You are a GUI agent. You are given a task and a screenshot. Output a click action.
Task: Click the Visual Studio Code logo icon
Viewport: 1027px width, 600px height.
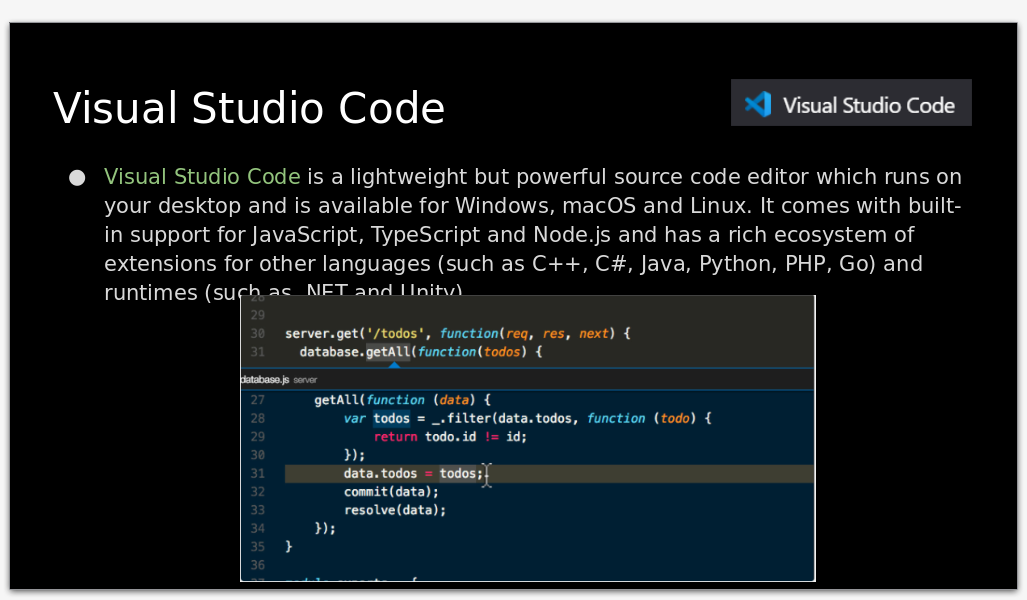(x=758, y=104)
